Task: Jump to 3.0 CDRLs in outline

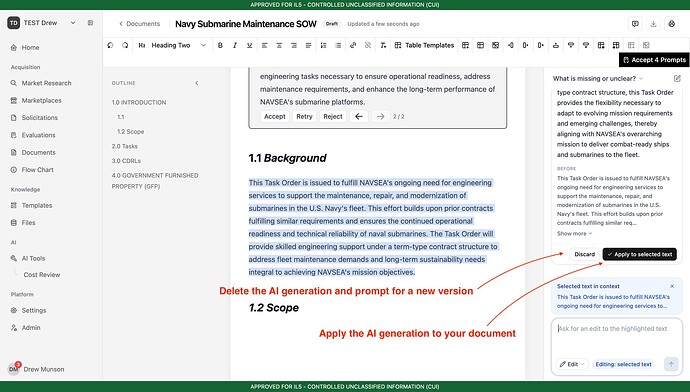Action: point(126,161)
